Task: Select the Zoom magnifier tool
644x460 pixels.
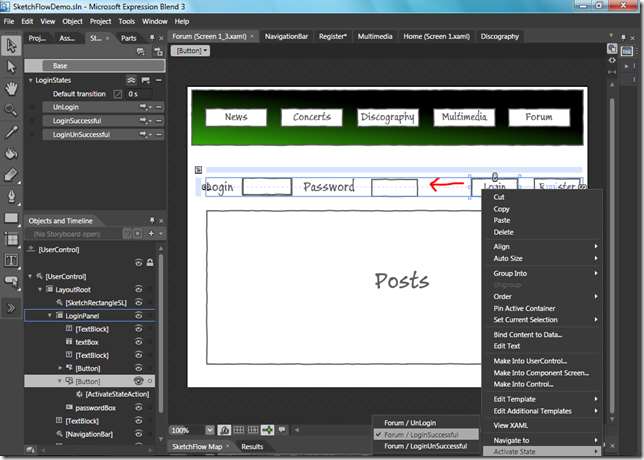Action: tap(11, 109)
